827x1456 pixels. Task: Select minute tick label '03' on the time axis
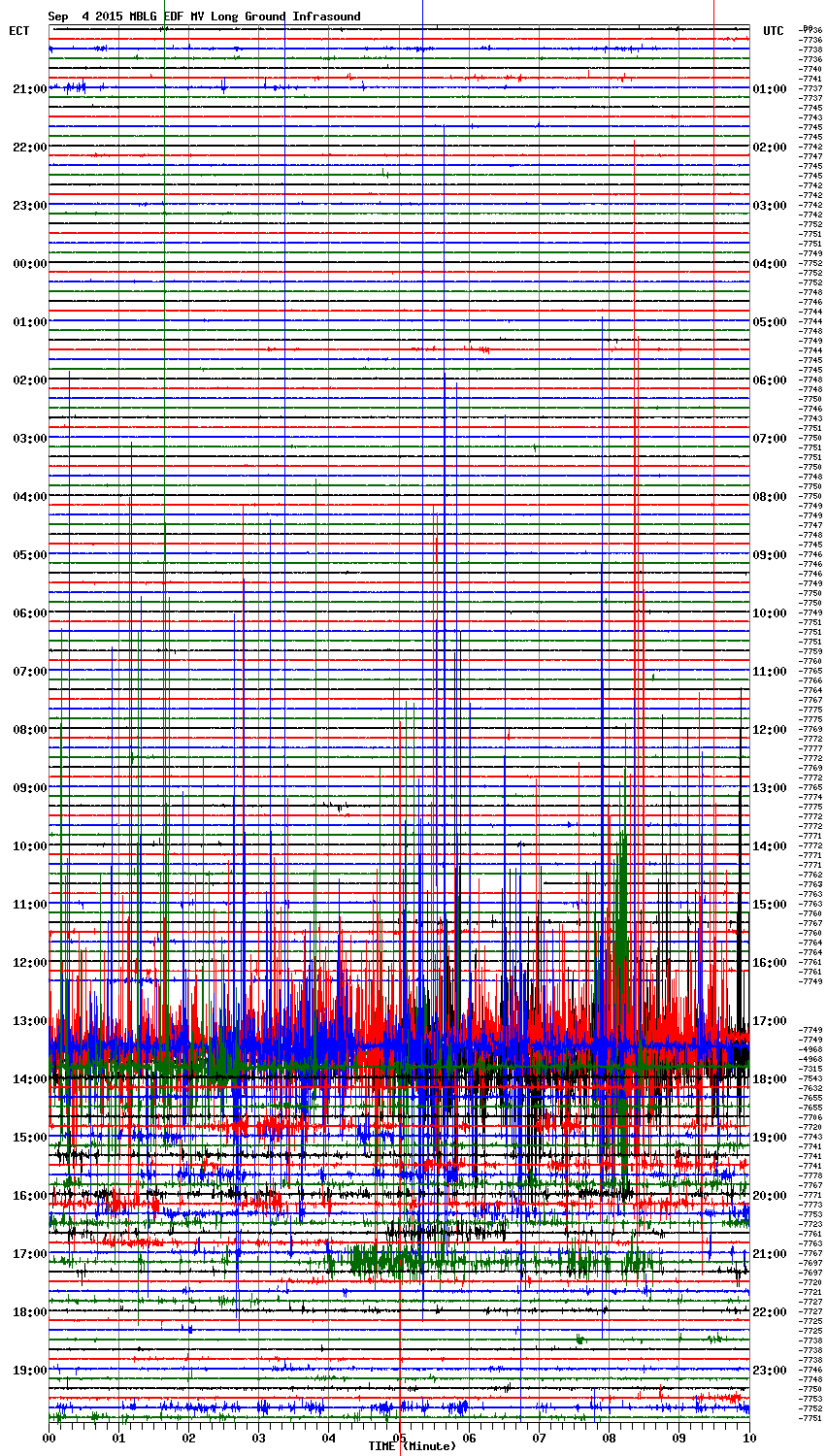click(259, 1437)
